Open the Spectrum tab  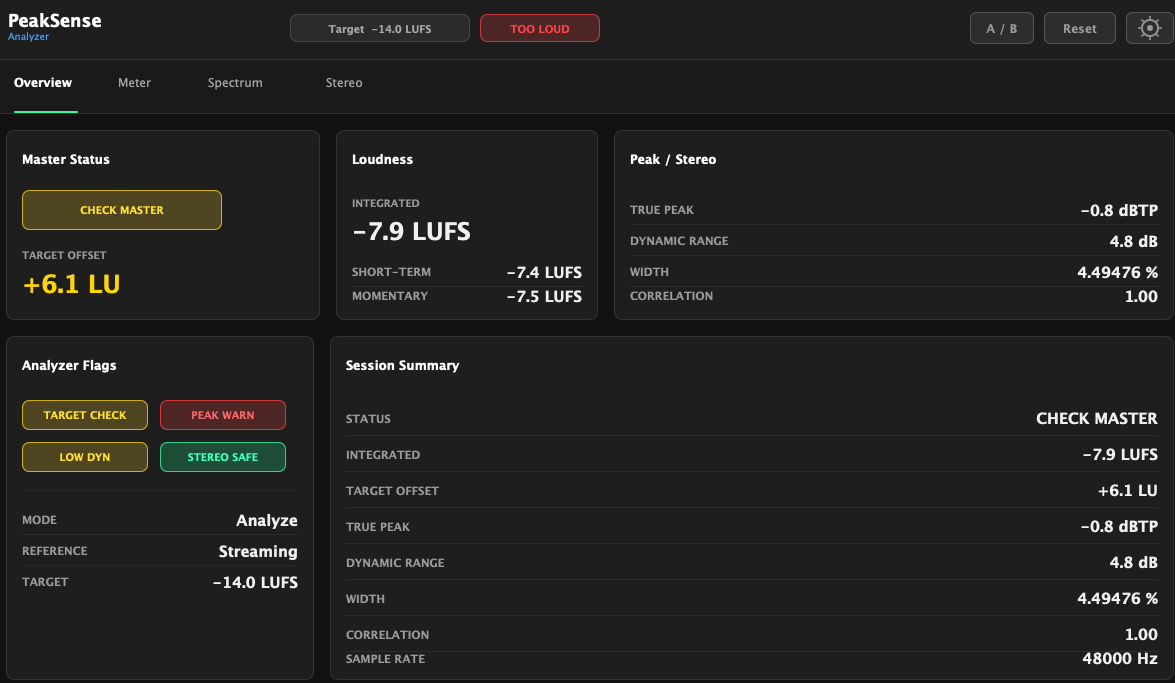[235, 82]
